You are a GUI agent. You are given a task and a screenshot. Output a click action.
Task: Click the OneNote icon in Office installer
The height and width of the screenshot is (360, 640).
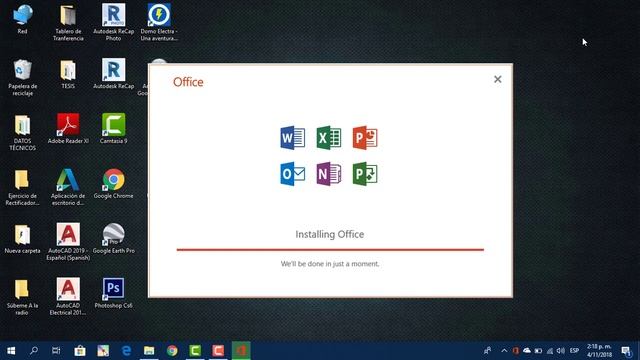tap(329, 174)
